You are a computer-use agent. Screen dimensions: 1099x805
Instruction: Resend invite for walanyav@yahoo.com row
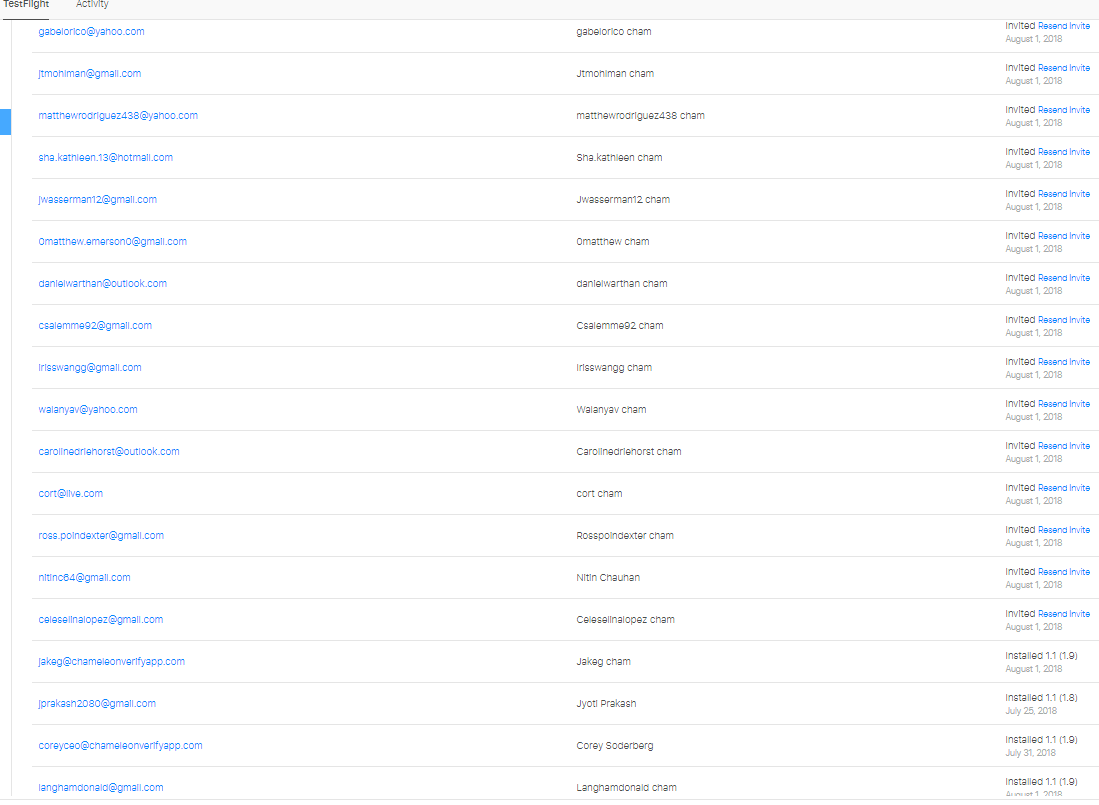[1064, 404]
